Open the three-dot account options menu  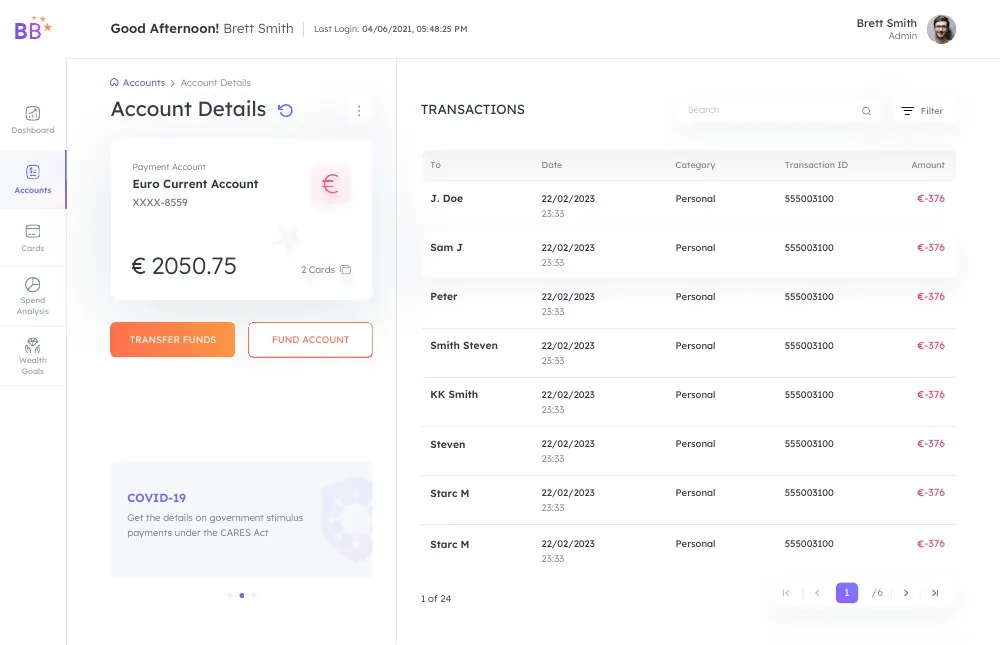(x=359, y=111)
